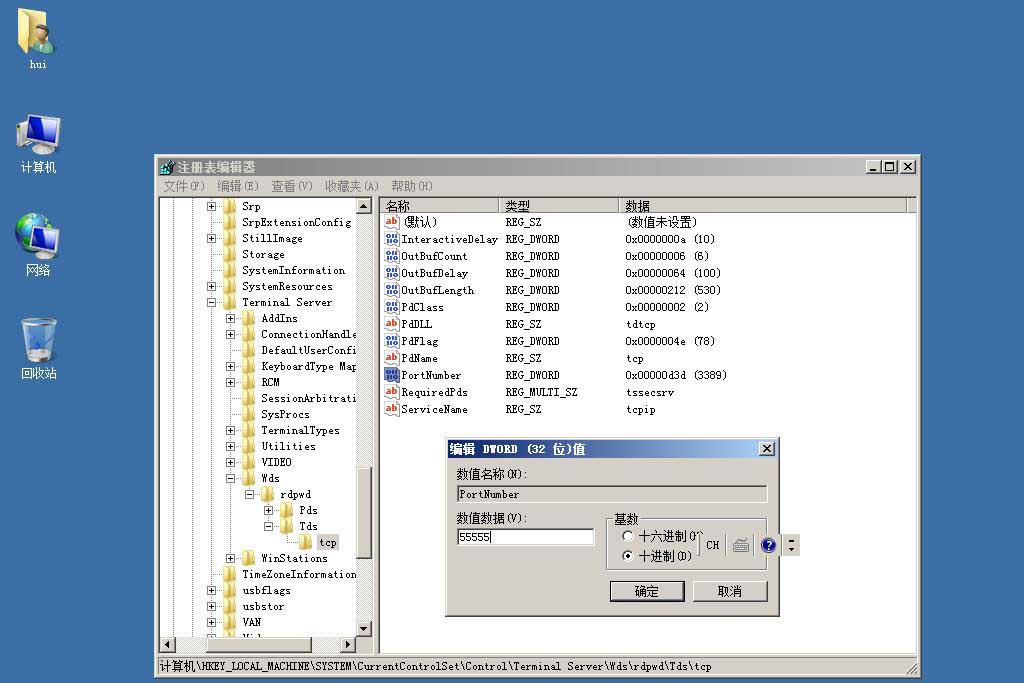Select the SystemInformation tree item
Viewport: 1024px width, 683px height.
coord(293,270)
